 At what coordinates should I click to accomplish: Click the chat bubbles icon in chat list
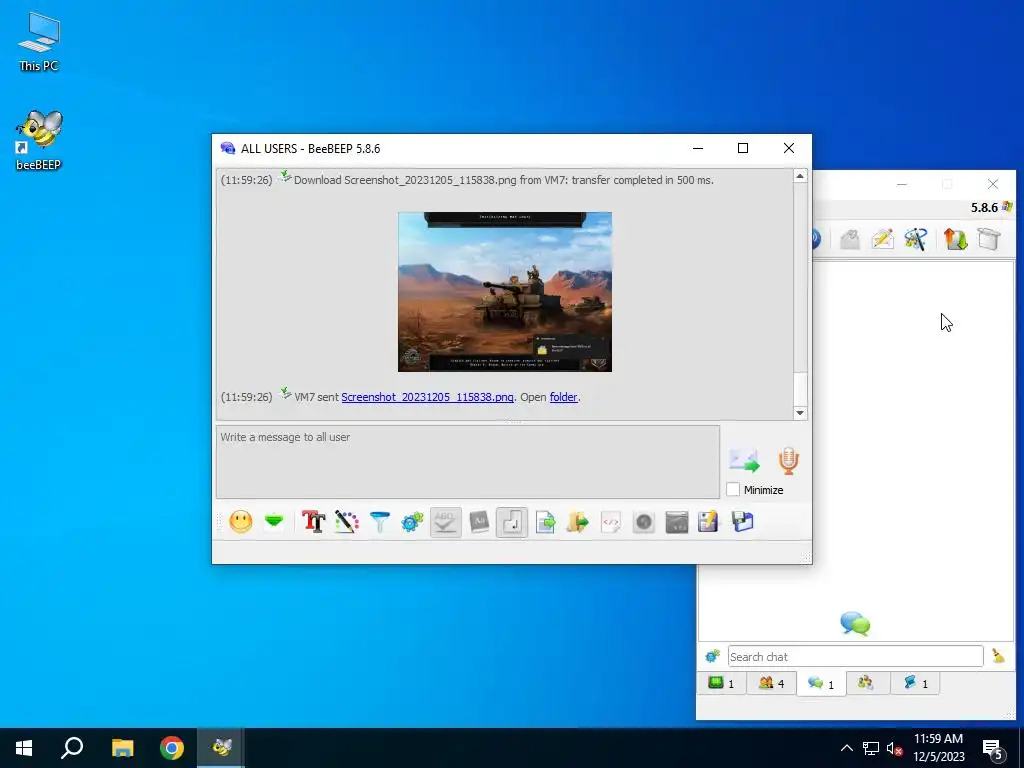[x=855, y=624]
